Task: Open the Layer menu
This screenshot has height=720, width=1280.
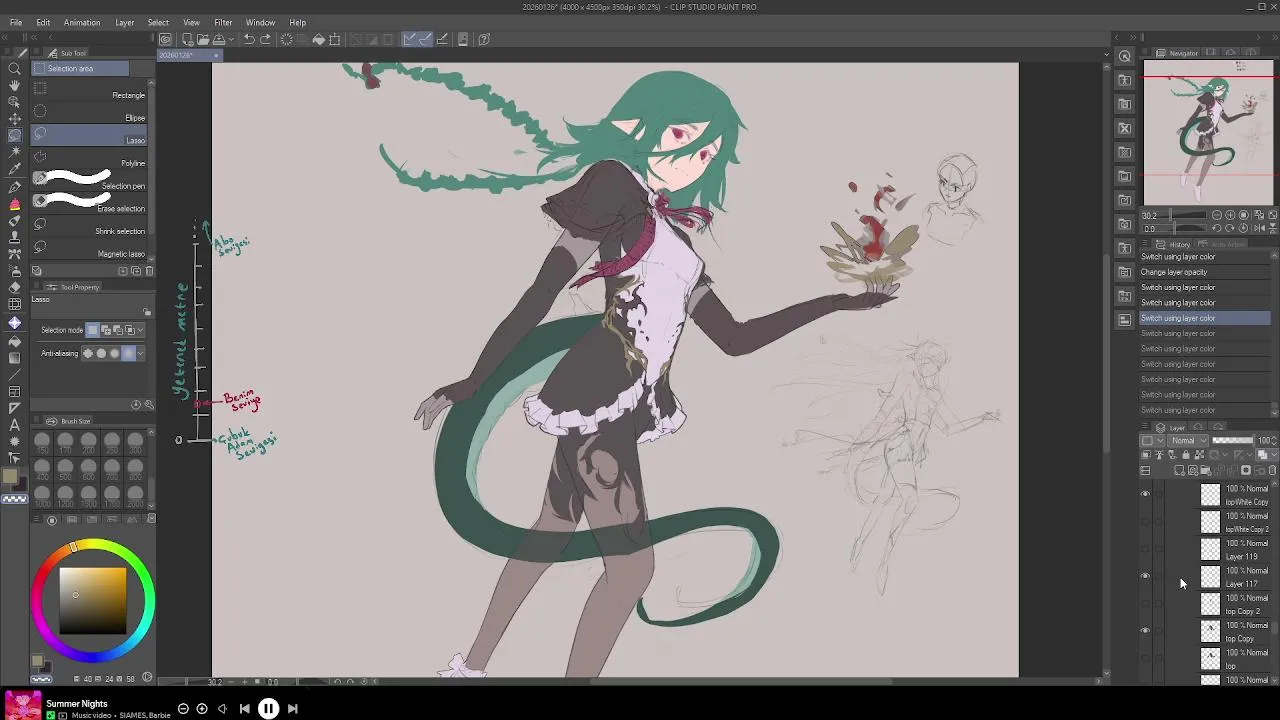Action: point(125,22)
